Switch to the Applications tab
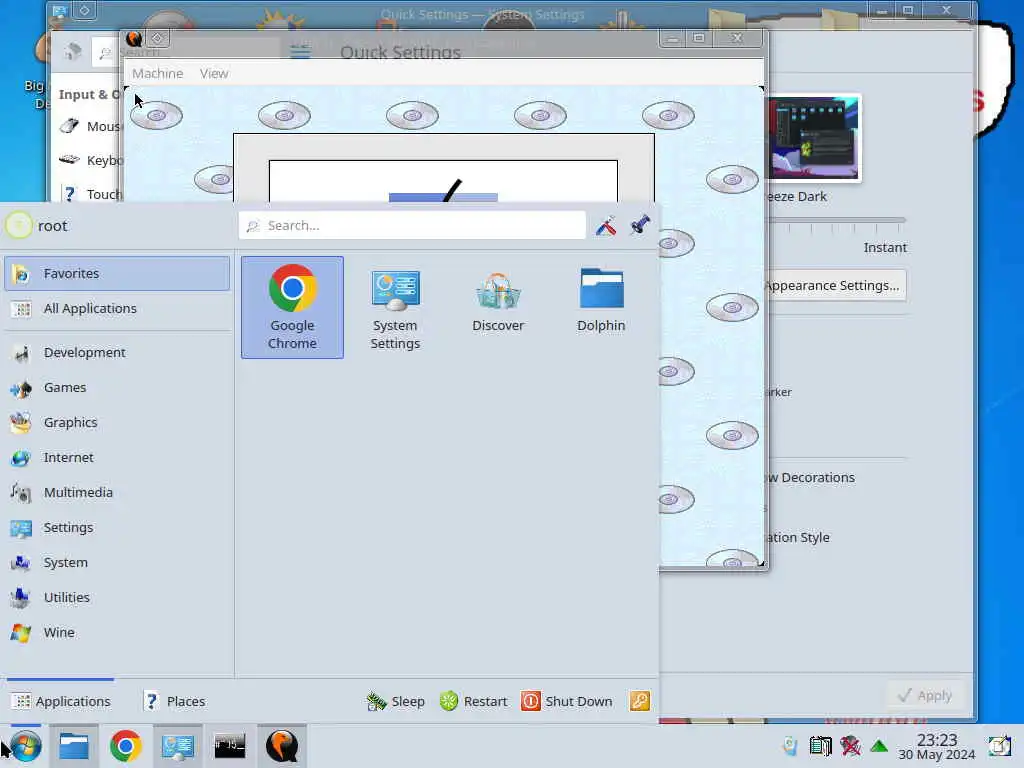Image resolution: width=1024 pixels, height=768 pixels. coord(61,701)
